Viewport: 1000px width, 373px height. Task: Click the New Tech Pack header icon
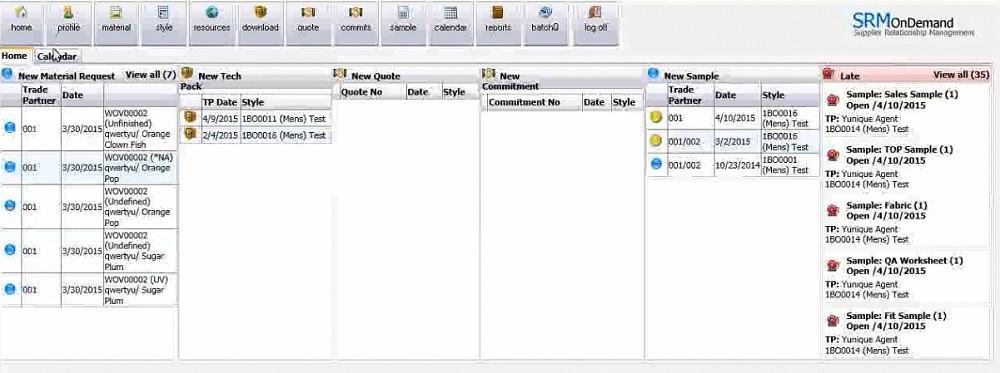pos(187,73)
